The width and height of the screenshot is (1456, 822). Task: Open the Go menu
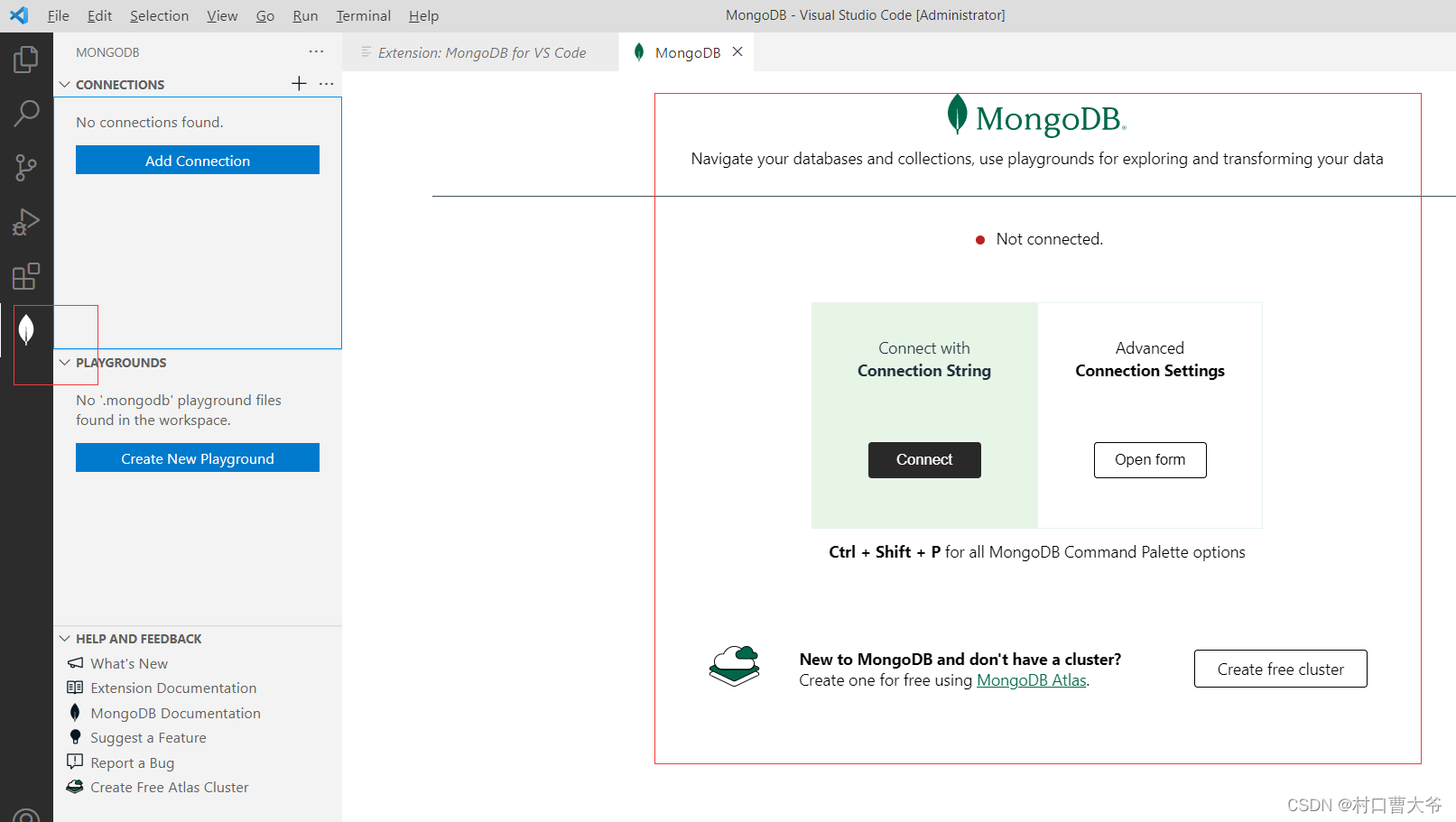pyautogui.click(x=264, y=15)
